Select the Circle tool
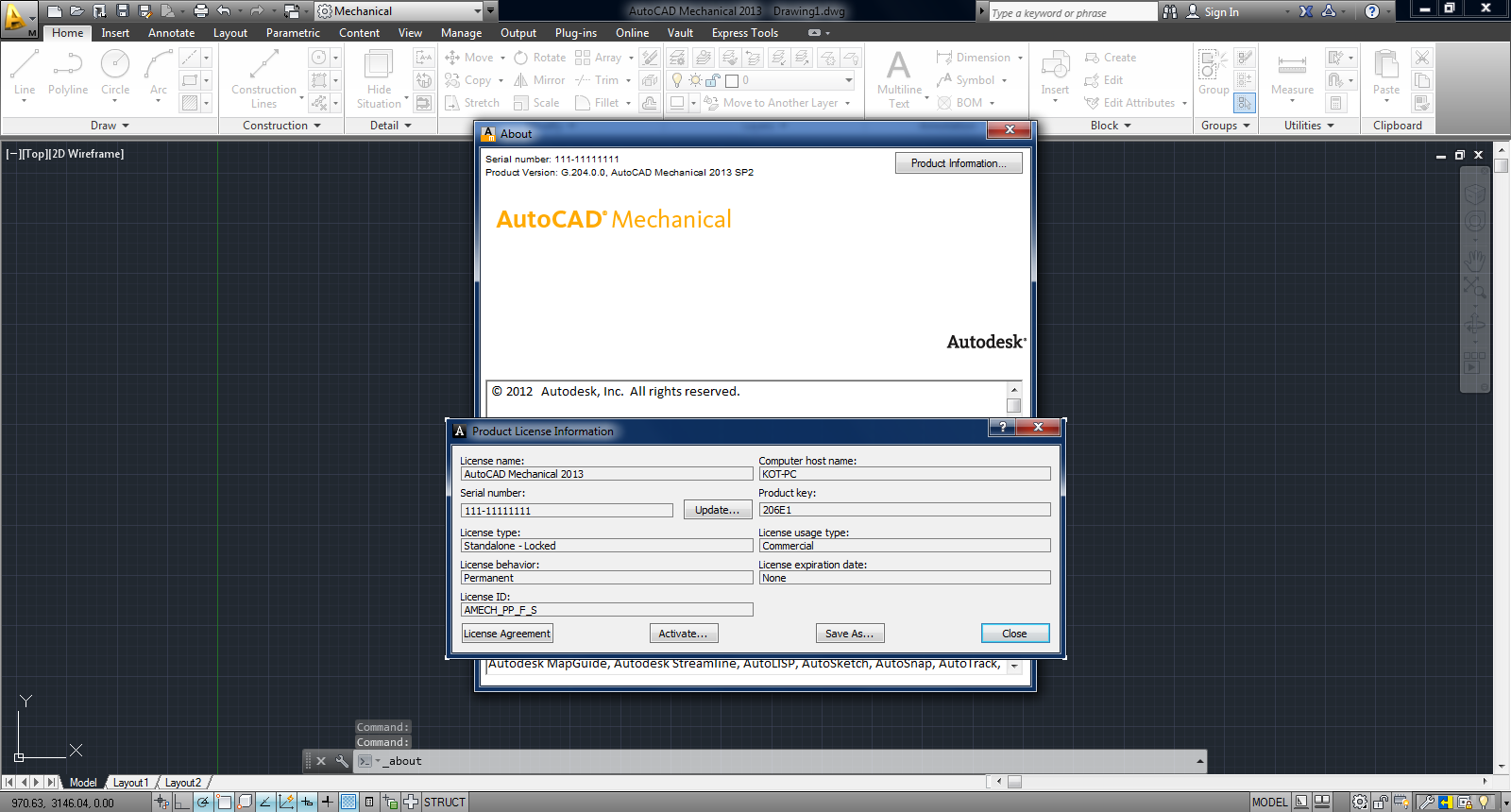Image resolution: width=1511 pixels, height=812 pixels. (115, 74)
